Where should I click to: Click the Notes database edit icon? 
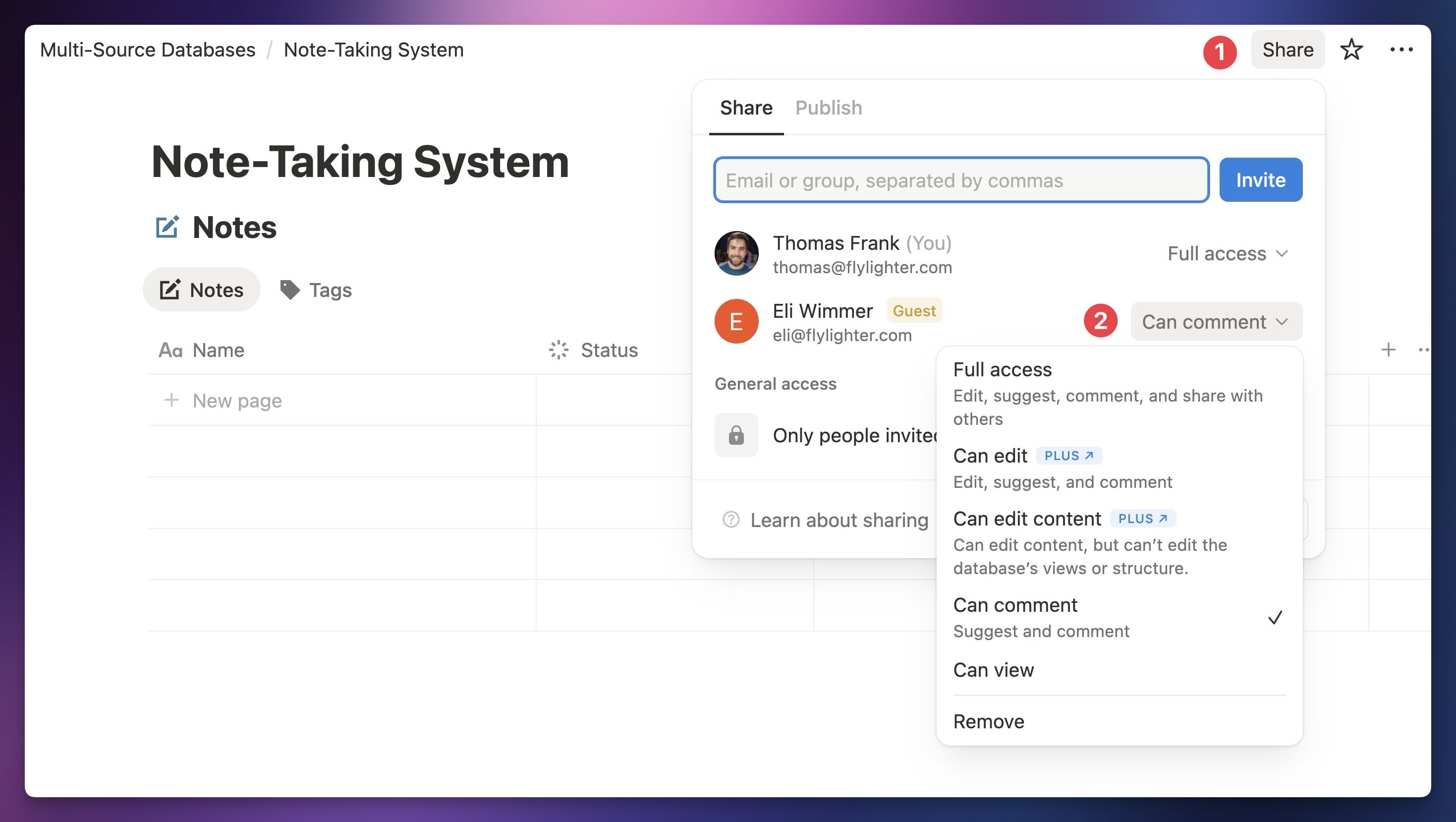(x=168, y=227)
